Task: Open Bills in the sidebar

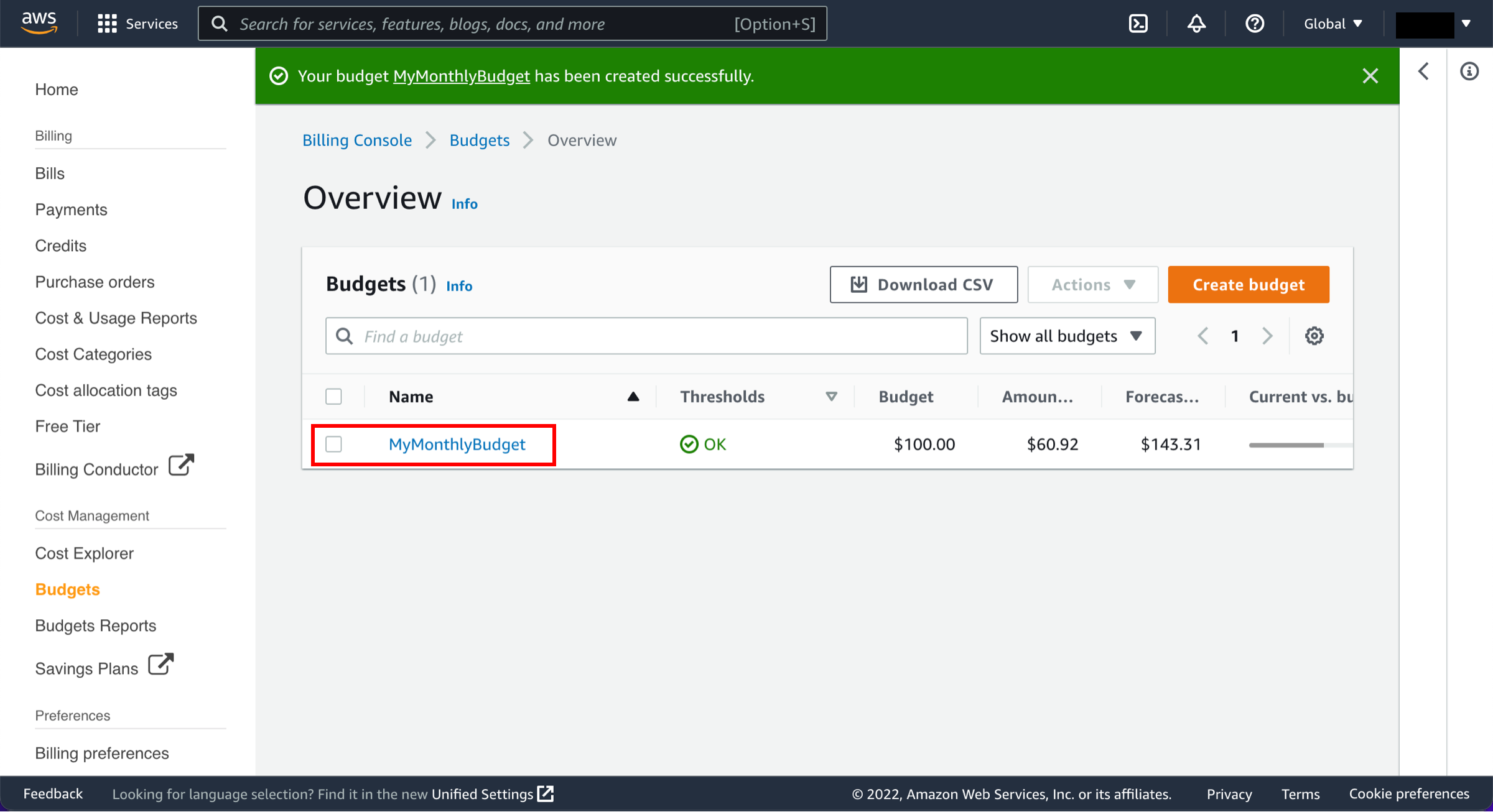Action: pyautogui.click(x=50, y=173)
